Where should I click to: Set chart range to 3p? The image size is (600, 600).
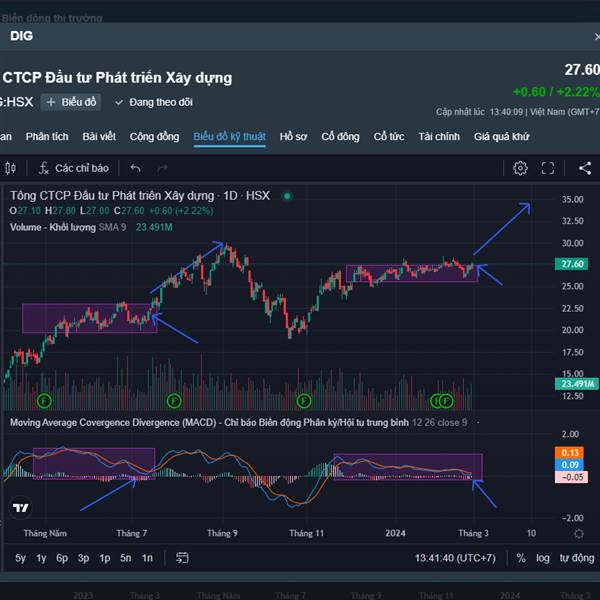[x=83, y=558]
